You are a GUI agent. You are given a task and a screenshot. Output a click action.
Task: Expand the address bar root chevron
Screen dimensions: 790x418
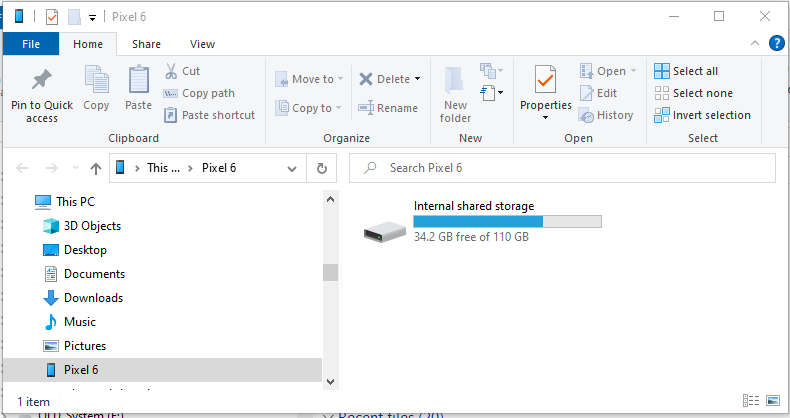137,168
